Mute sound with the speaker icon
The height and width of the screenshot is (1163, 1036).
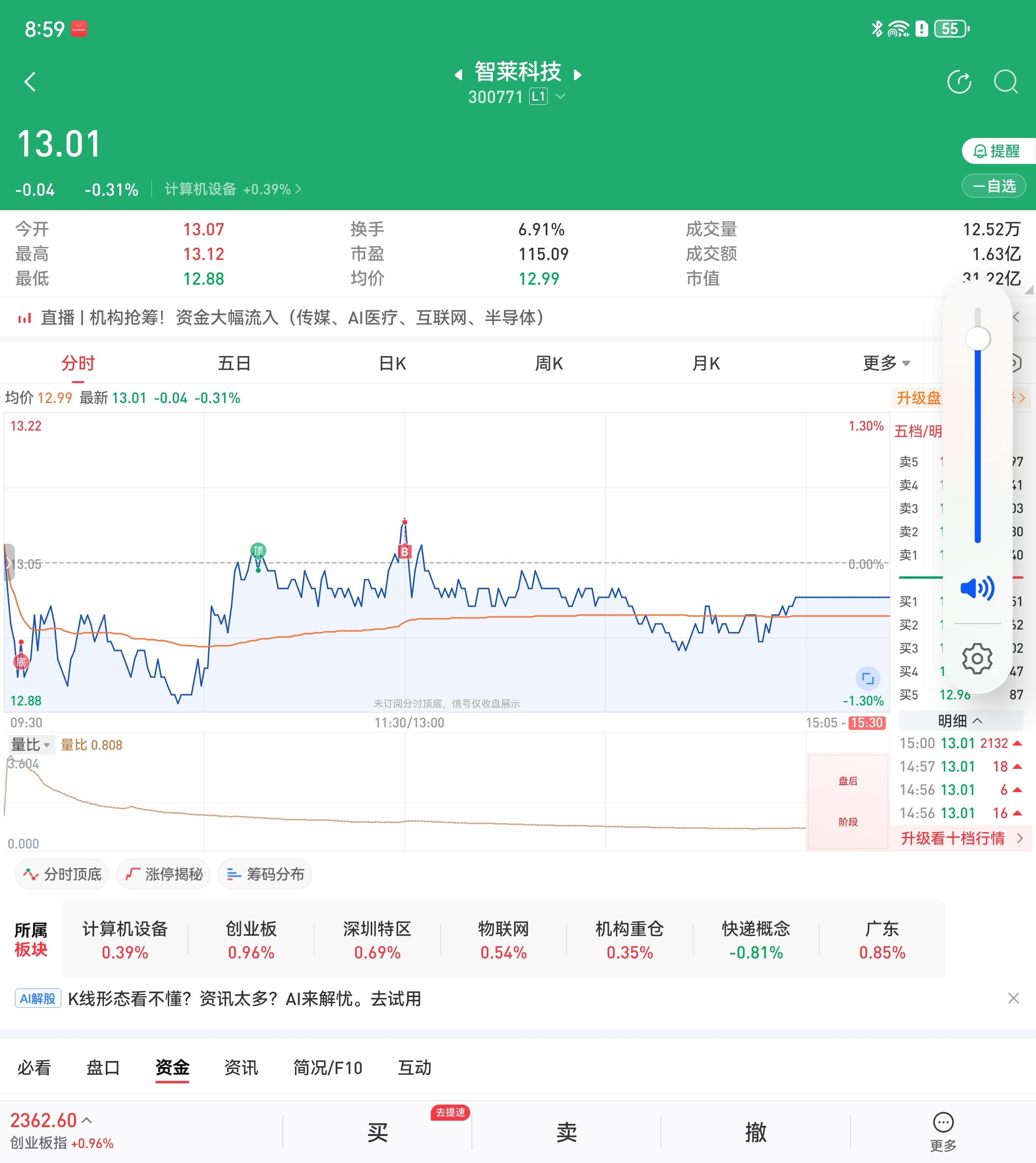977,588
